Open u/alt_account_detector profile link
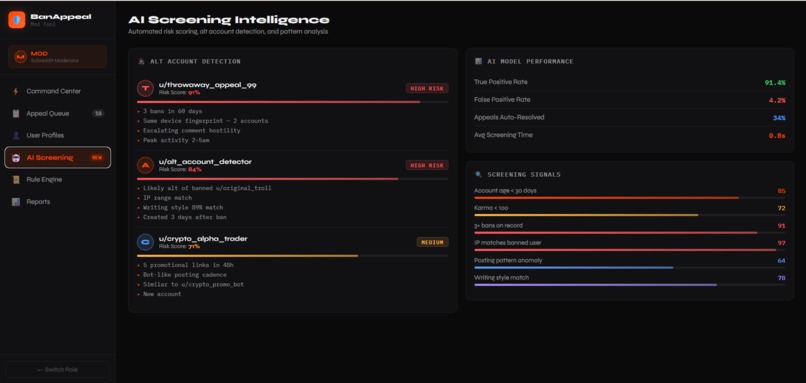Viewport: 806px width, 383px height. coord(205,161)
